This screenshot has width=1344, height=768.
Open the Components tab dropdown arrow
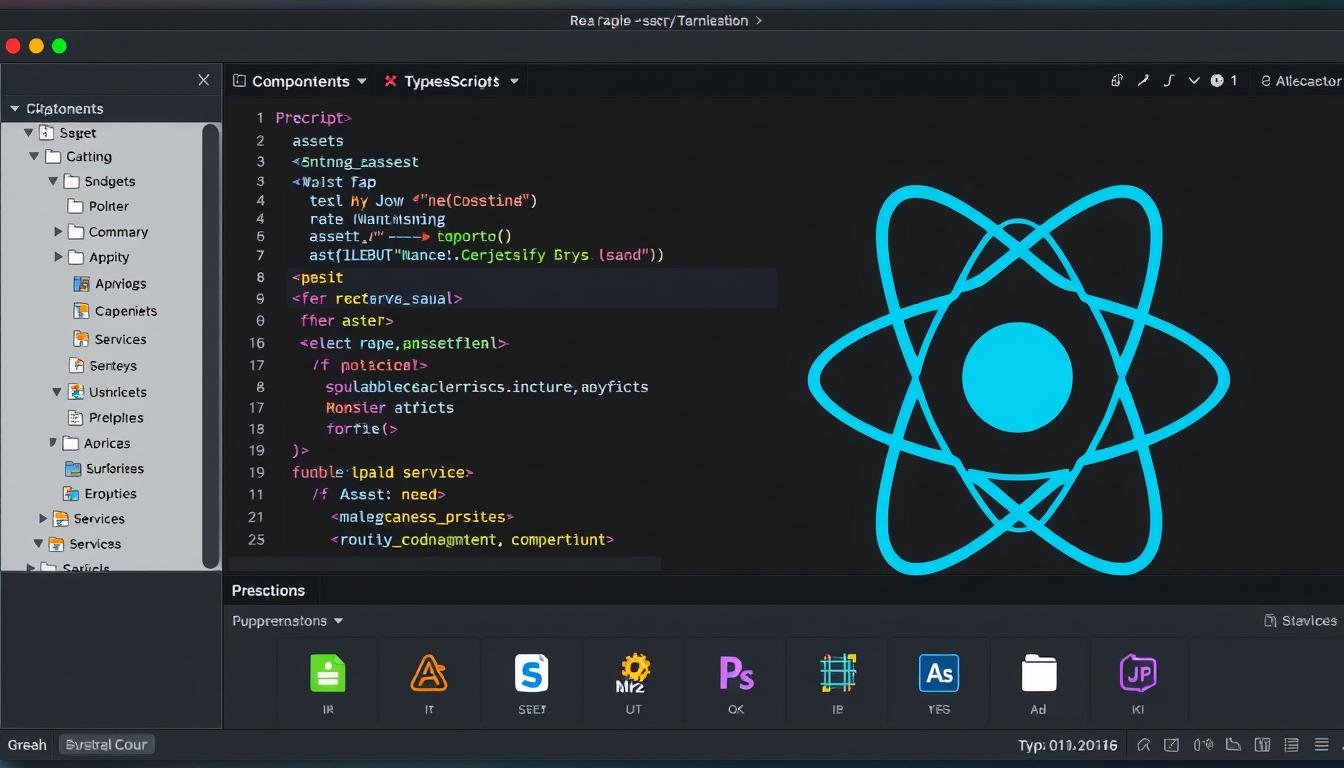click(362, 81)
